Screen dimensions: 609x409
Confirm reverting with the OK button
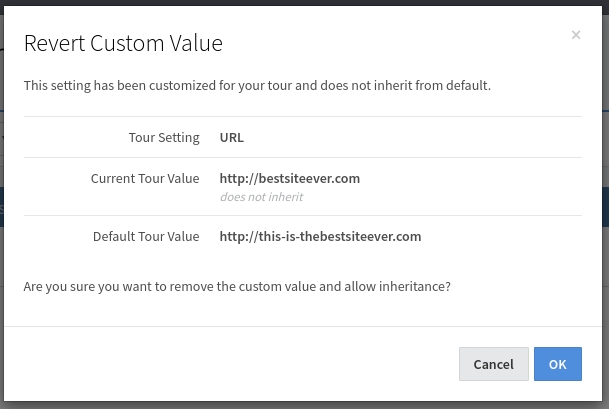pos(558,364)
